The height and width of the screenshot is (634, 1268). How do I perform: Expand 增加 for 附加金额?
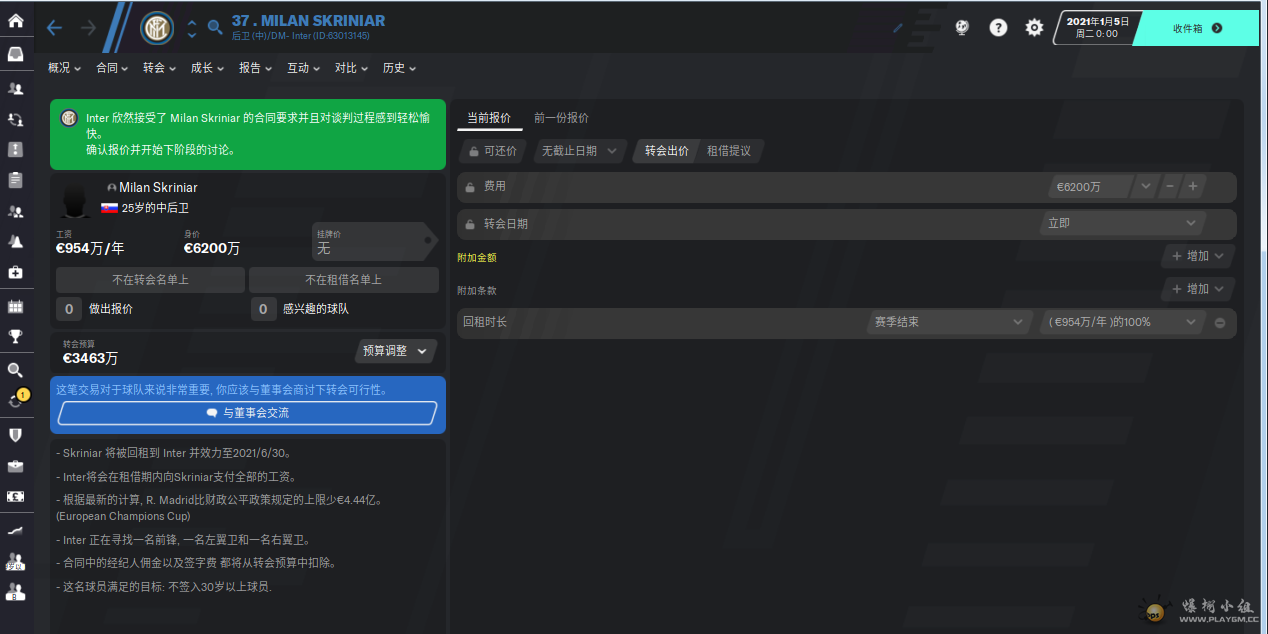(x=1198, y=256)
